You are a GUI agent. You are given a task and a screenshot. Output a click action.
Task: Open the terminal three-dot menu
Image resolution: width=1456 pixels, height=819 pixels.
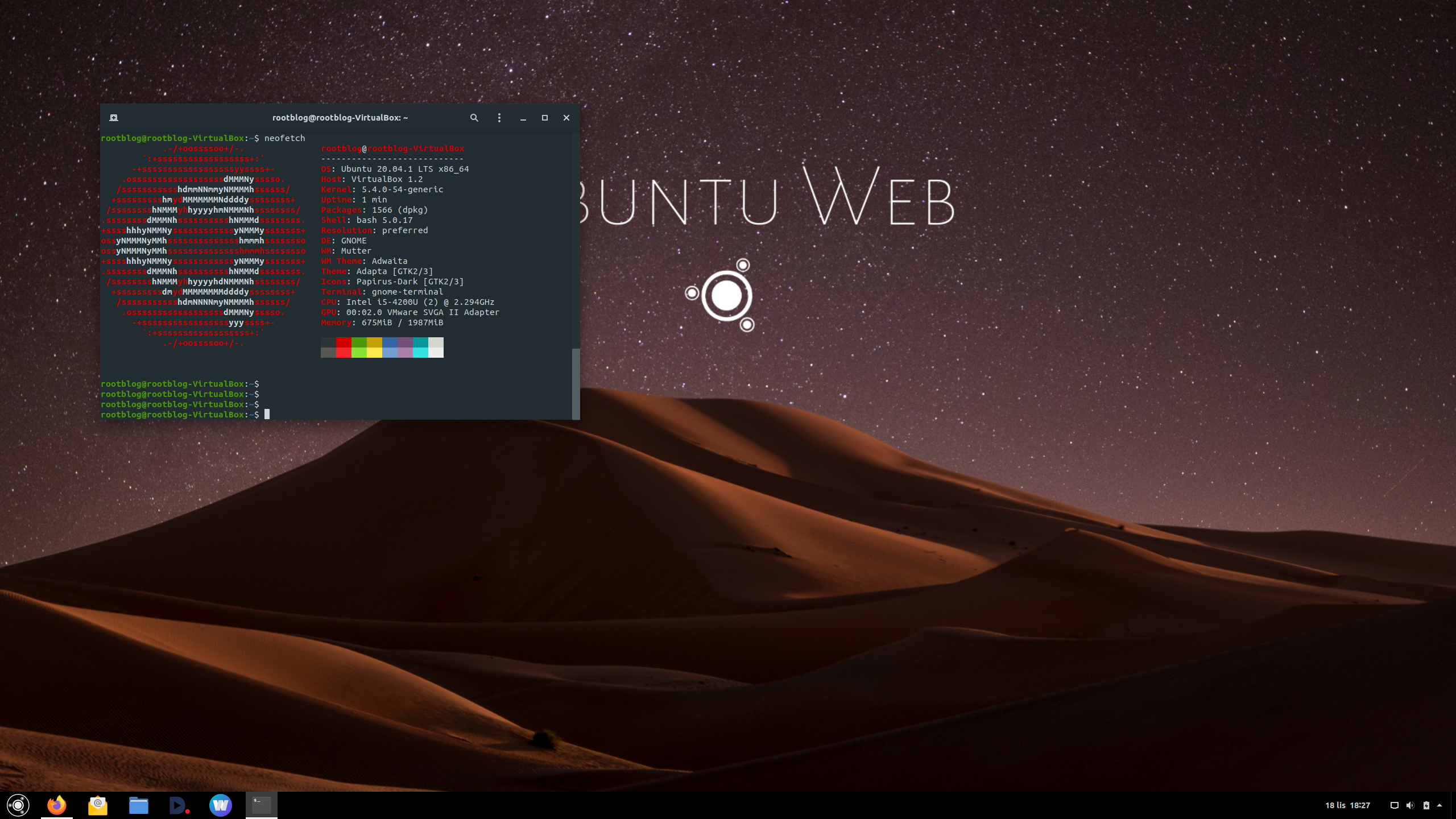coord(499,118)
